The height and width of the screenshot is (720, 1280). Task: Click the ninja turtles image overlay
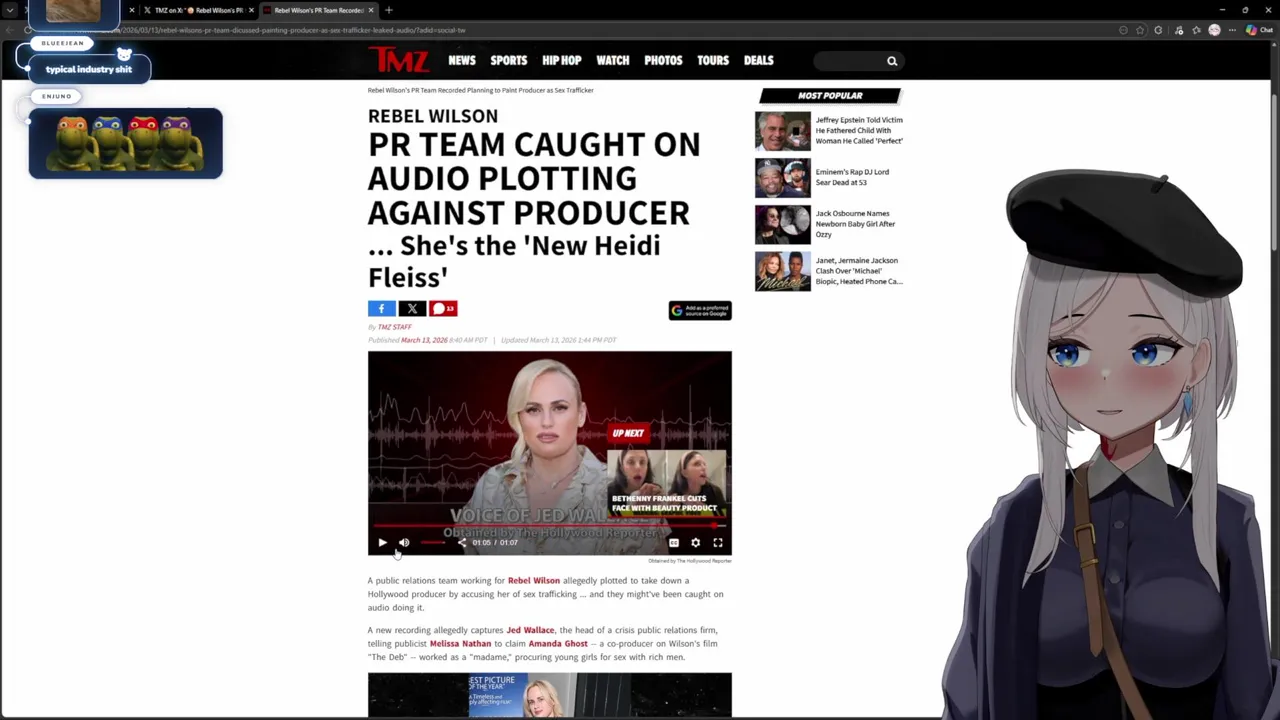(125, 143)
